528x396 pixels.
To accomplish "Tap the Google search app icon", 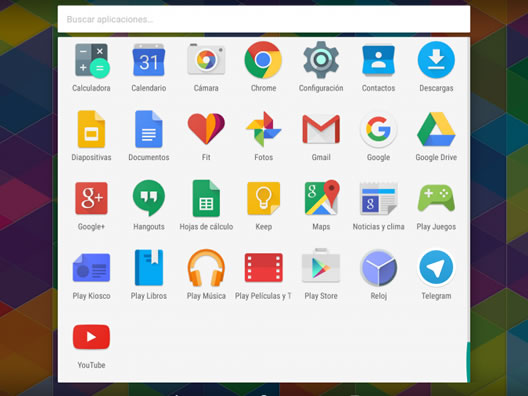I will point(378,129).
